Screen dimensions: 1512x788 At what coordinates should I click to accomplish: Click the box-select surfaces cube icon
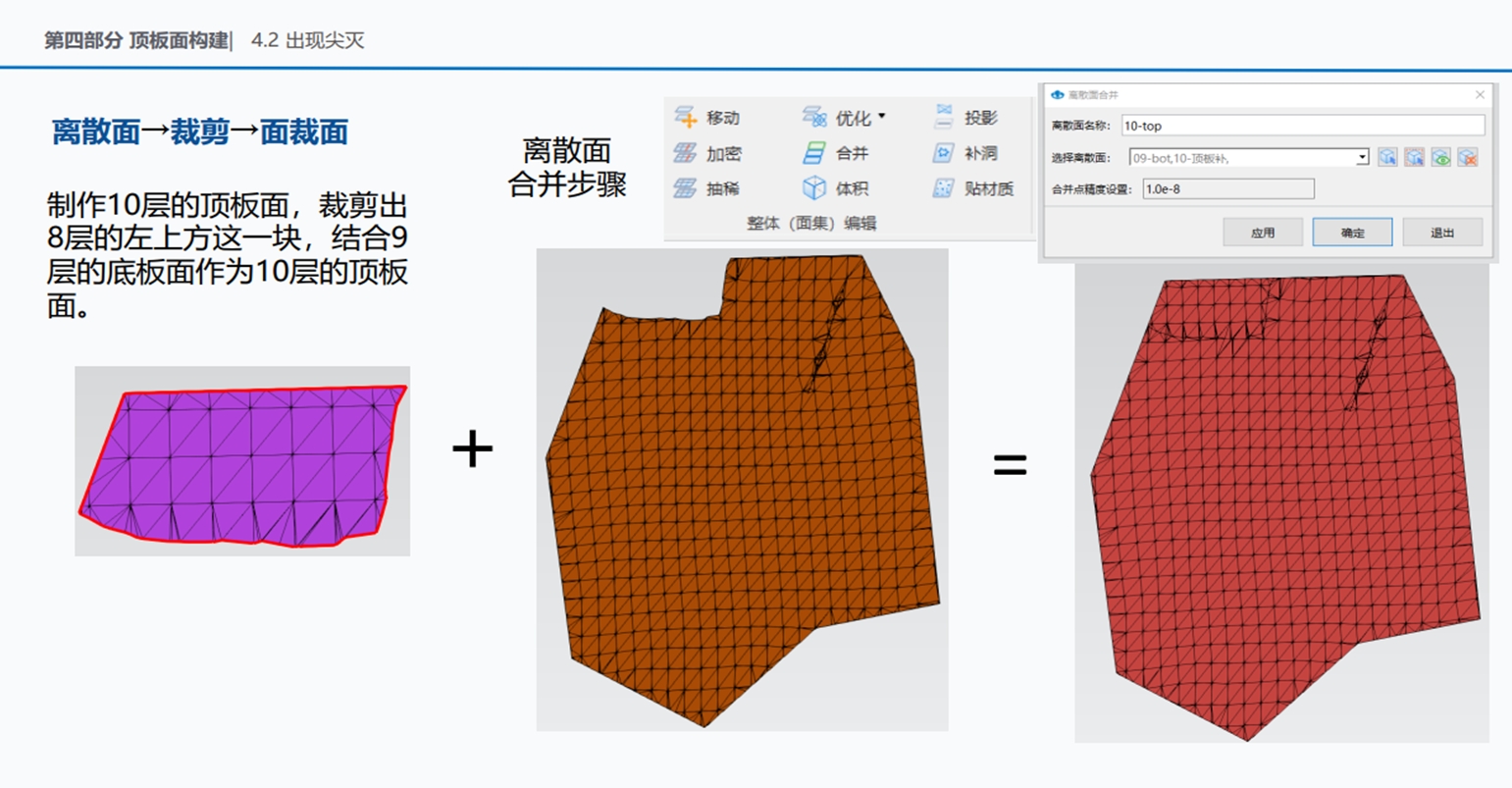click(x=1414, y=158)
